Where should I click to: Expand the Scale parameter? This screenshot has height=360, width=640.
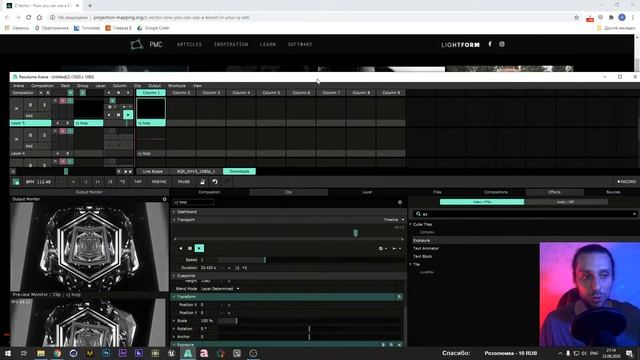(x=174, y=321)
